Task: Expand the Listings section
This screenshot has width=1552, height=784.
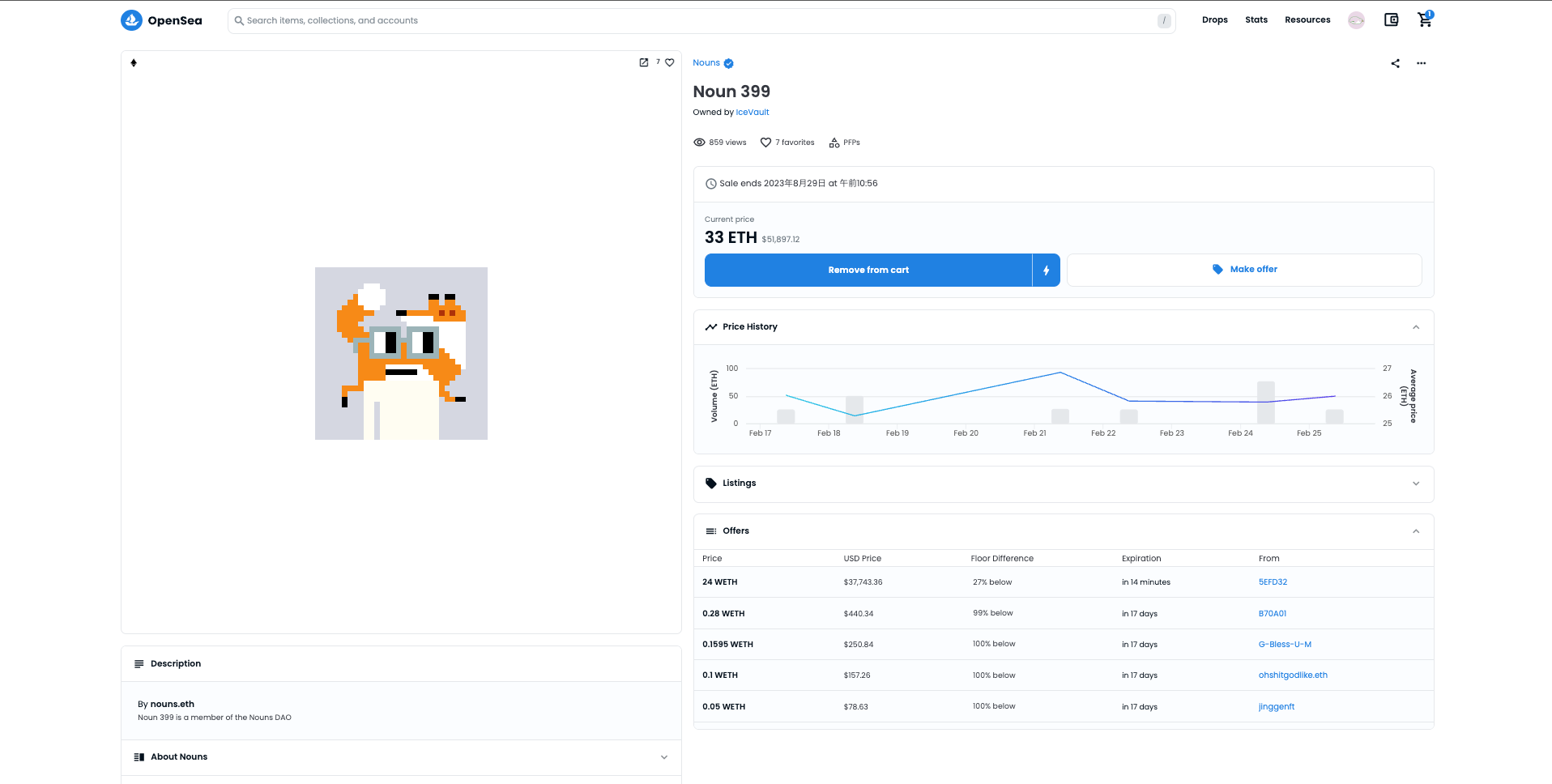Action: pyautogui.click(x=1416, y=484)
